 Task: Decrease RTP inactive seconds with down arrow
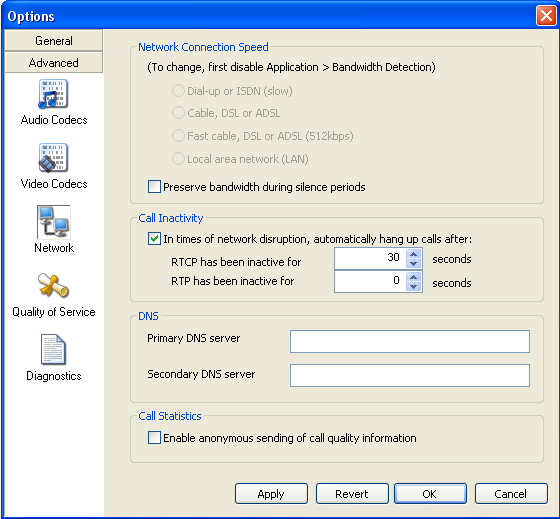pos(414,286)
